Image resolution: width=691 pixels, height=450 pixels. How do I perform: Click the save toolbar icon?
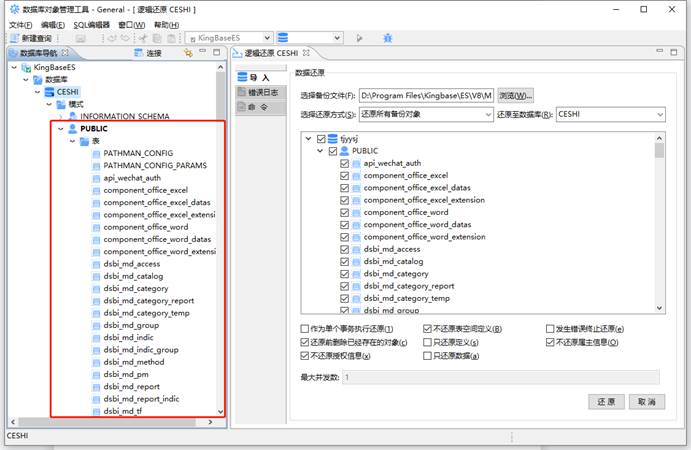pos(80,38)
